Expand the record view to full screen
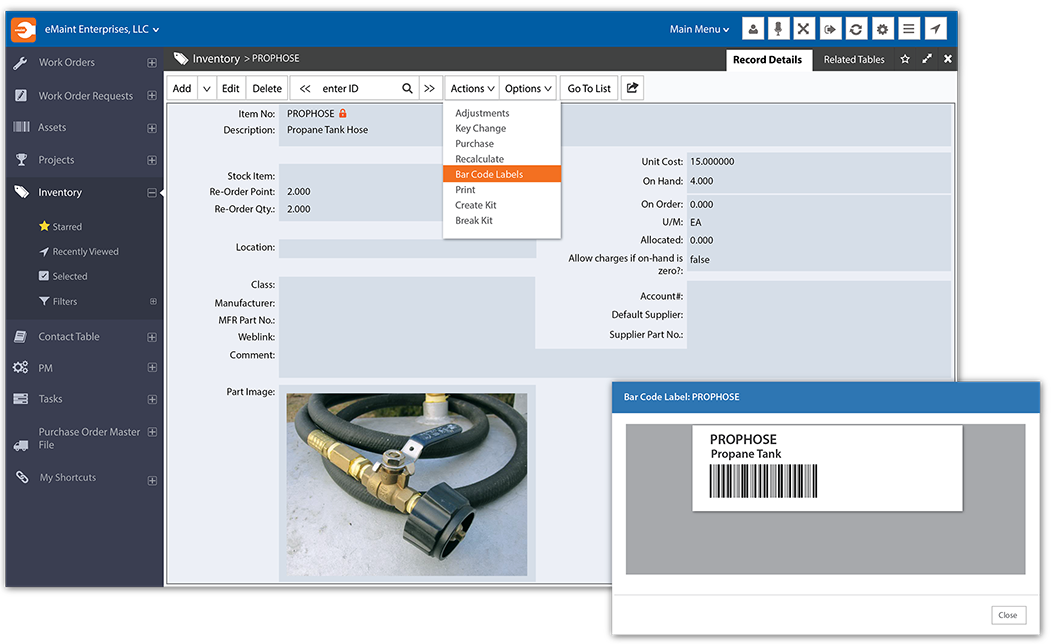The width and height of the screenshot is (1056, 644). [927, 59]
